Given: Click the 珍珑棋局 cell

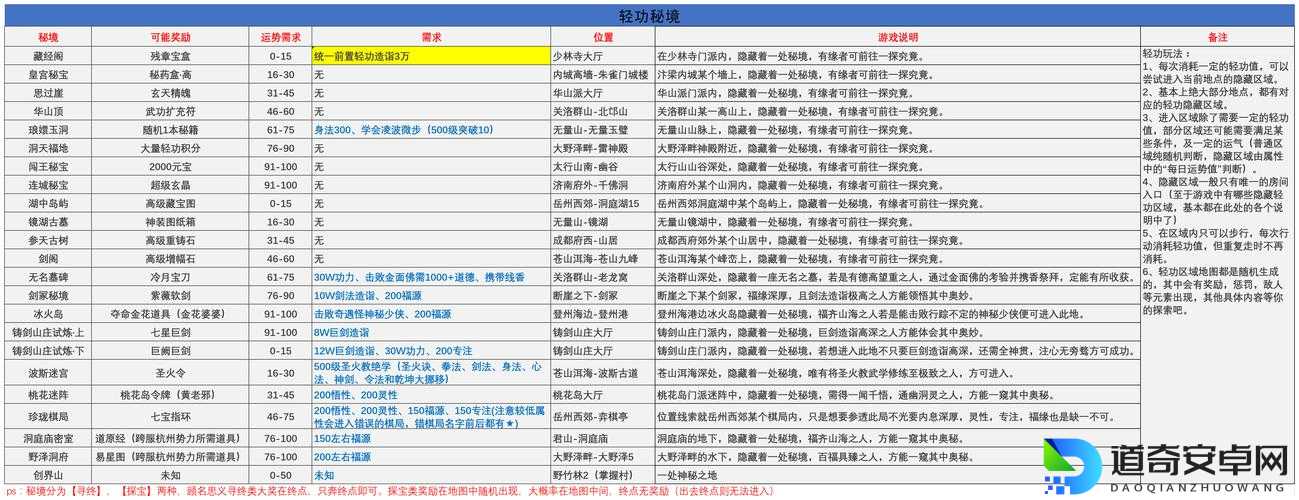Looking at the screenshot, I should (48, 415).
